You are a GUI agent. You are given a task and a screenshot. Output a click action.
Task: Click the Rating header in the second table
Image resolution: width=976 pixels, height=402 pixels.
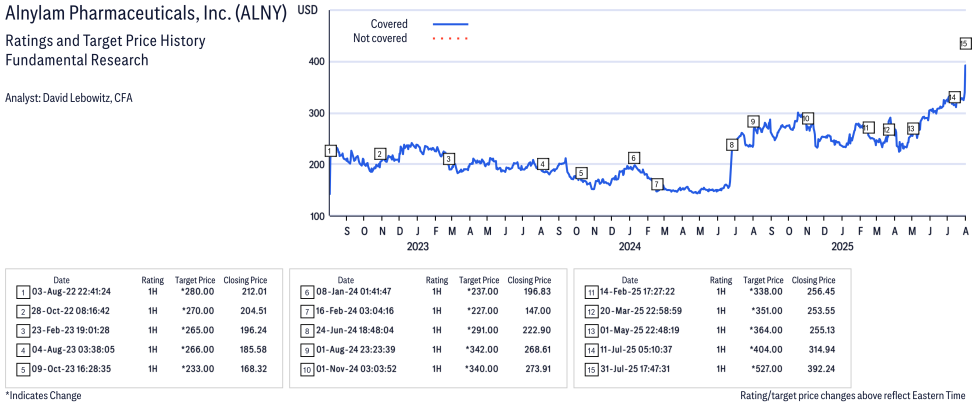click(436, 280)
